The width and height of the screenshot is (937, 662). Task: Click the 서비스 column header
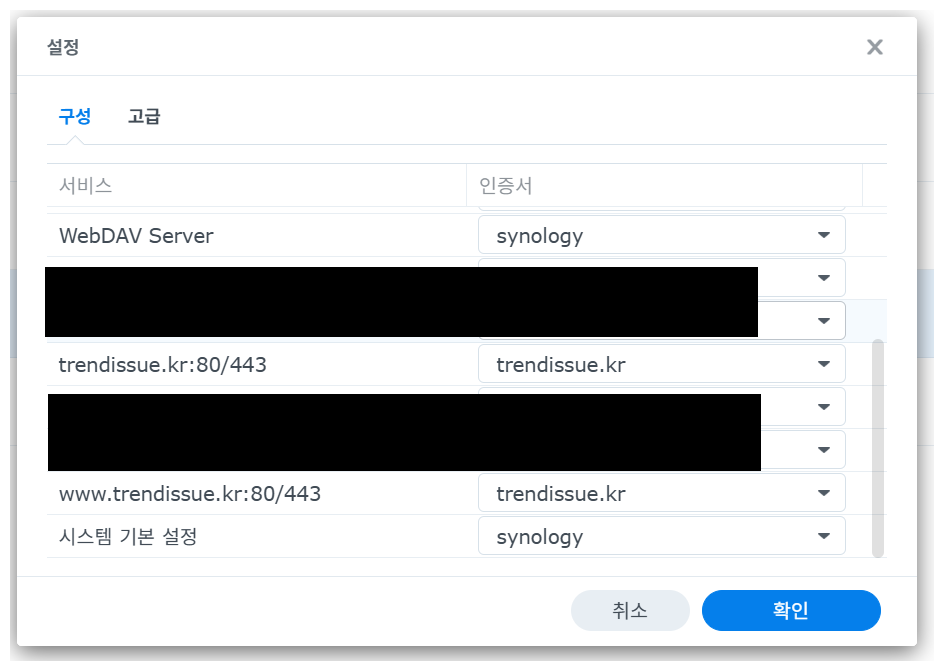coord(86,186)
